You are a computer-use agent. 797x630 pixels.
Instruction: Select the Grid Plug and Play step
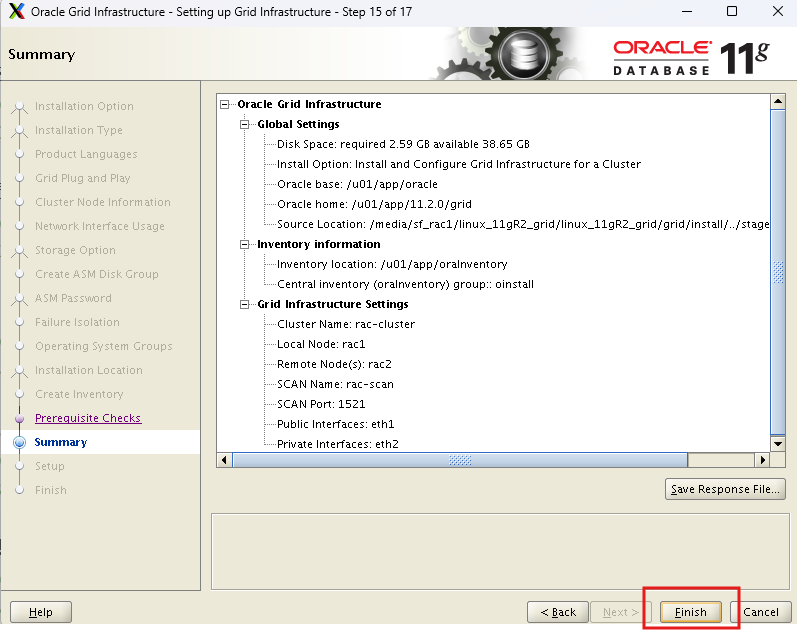pyautogui.click(x=82, y=178)
